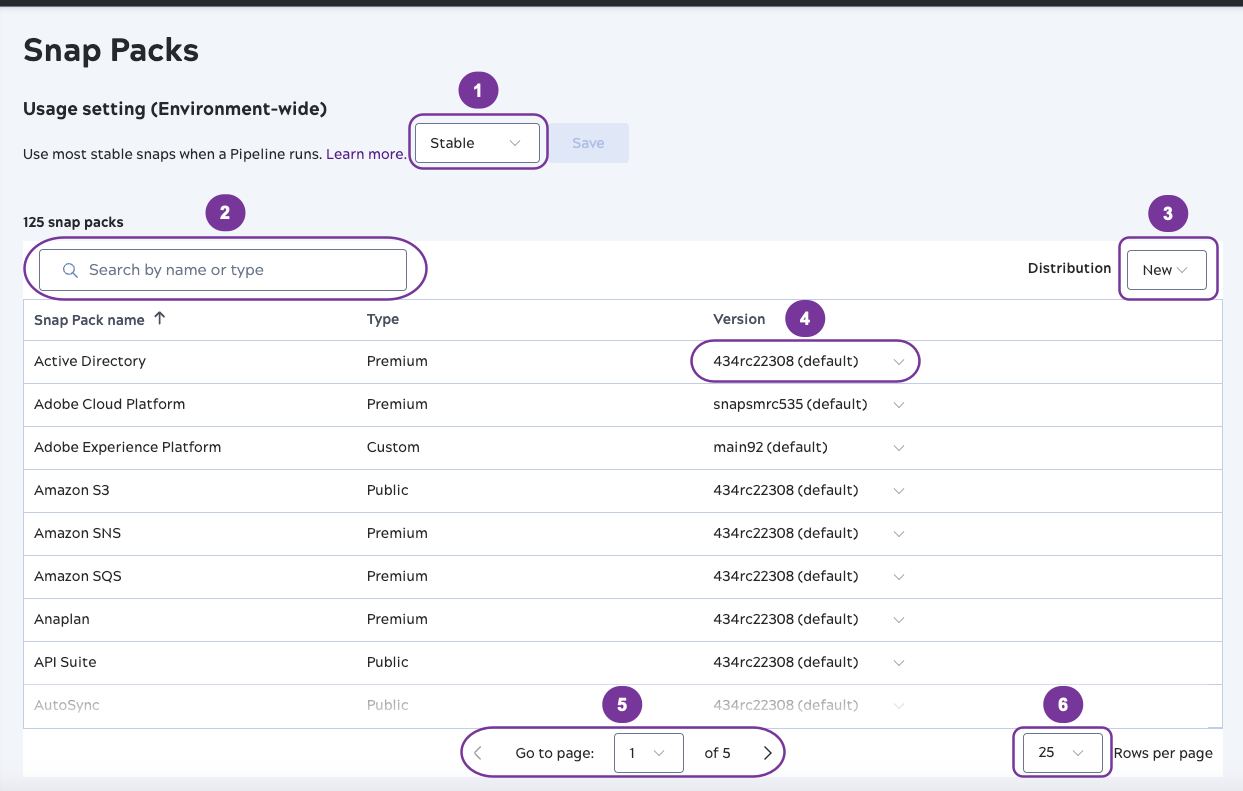Click the ascending sort arrow beside Snap Pack name

159,318
